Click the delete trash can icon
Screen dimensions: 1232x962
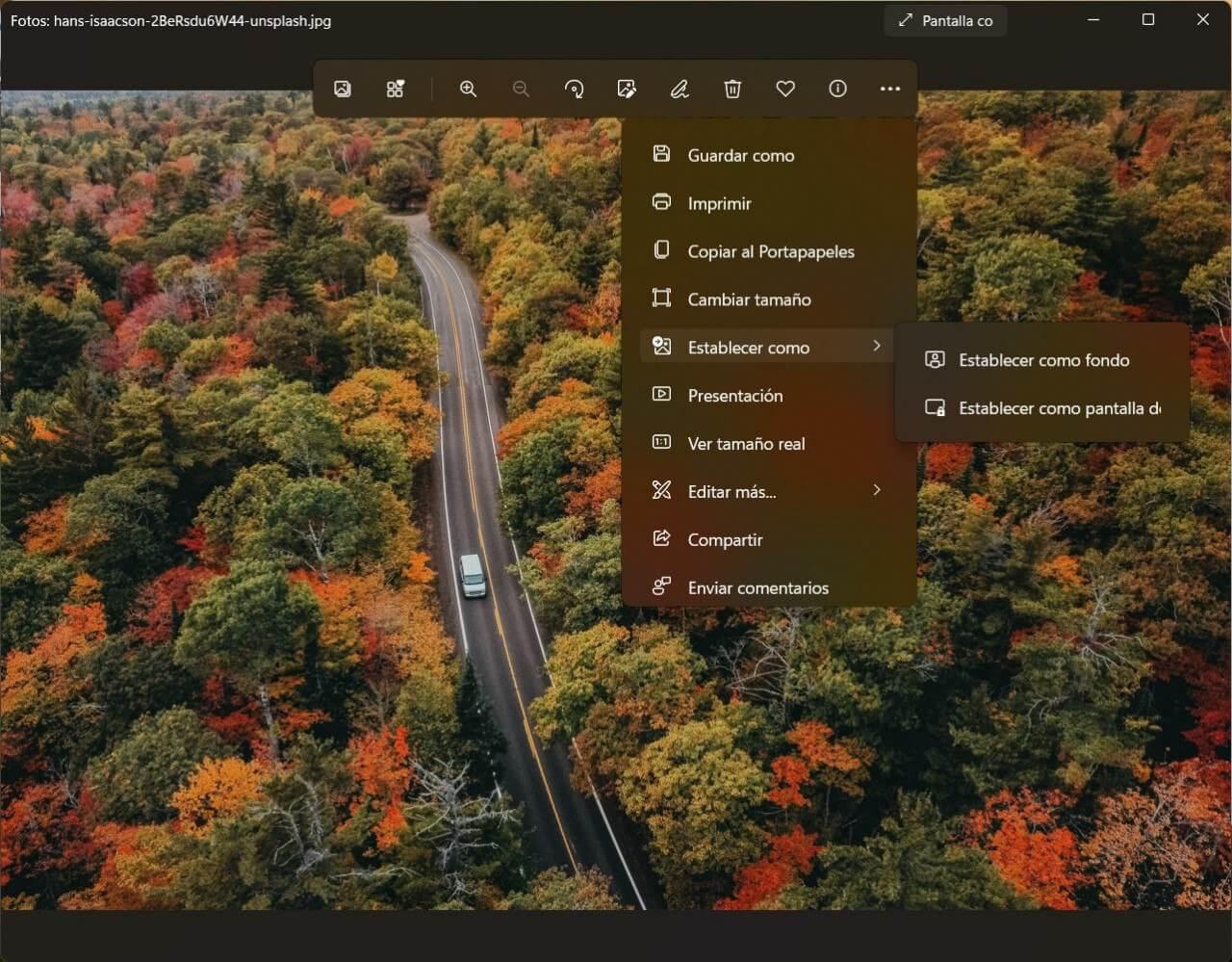(732, 89)
